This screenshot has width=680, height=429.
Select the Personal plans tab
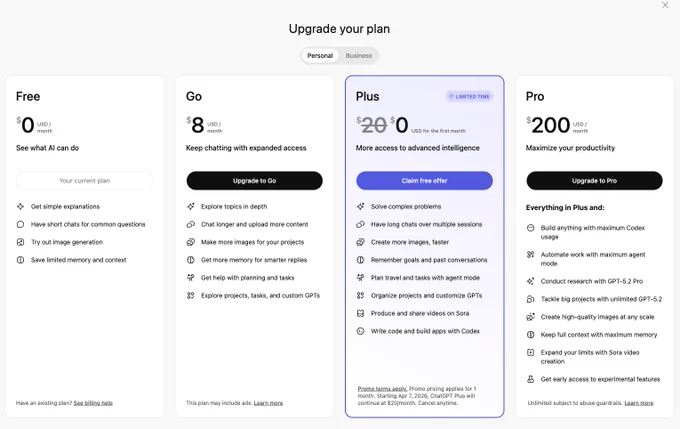(x=320, y=56)
